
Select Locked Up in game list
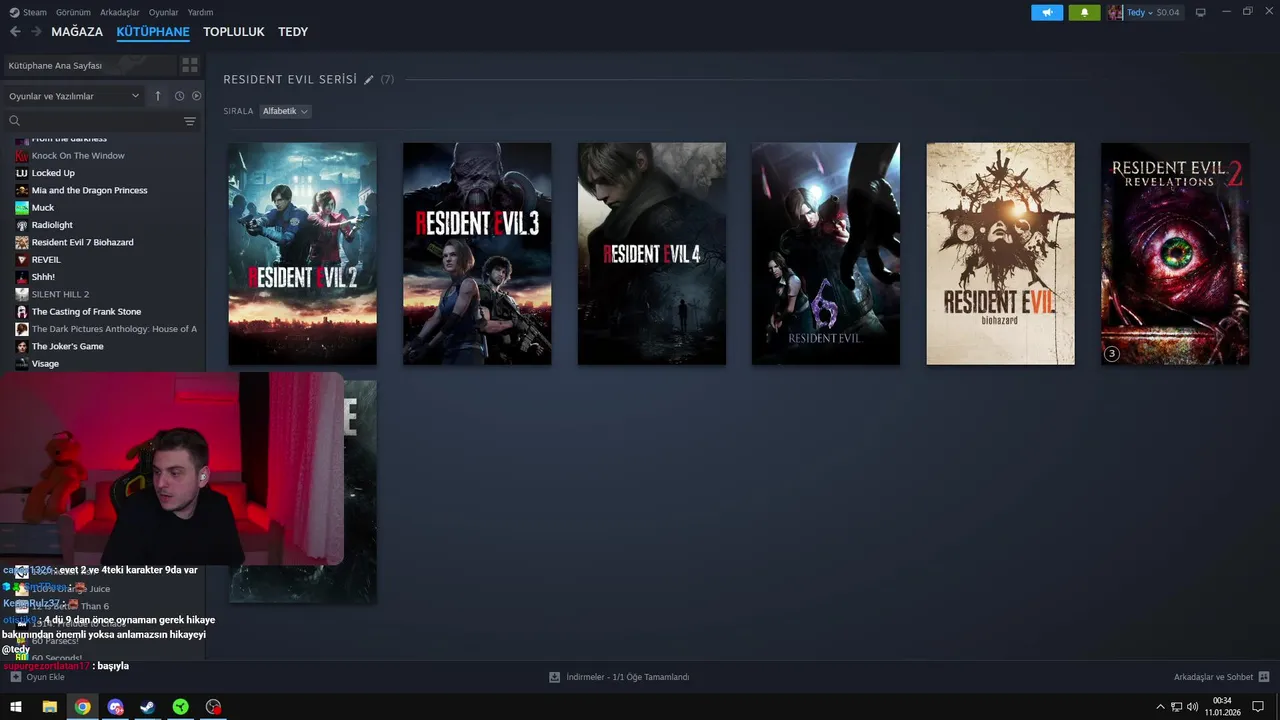pyautogui.click(x=53, y=173)
